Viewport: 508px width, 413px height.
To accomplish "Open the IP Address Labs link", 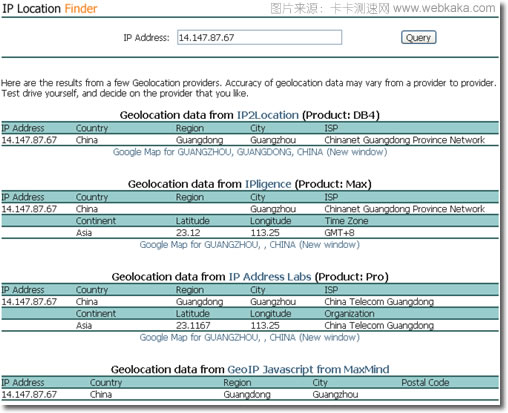I will click(x=270, y=277).
